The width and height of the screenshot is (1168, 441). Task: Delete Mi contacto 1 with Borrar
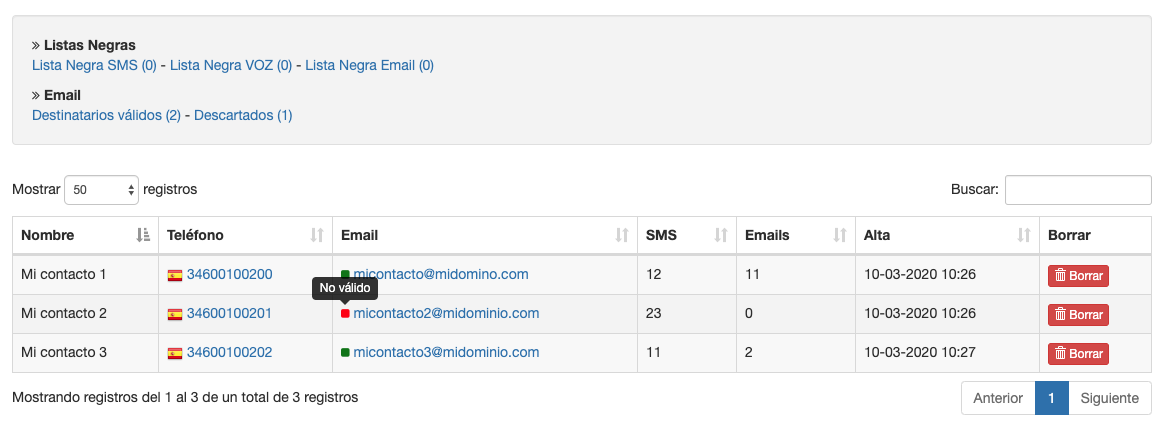click(x=1078, y=275)
